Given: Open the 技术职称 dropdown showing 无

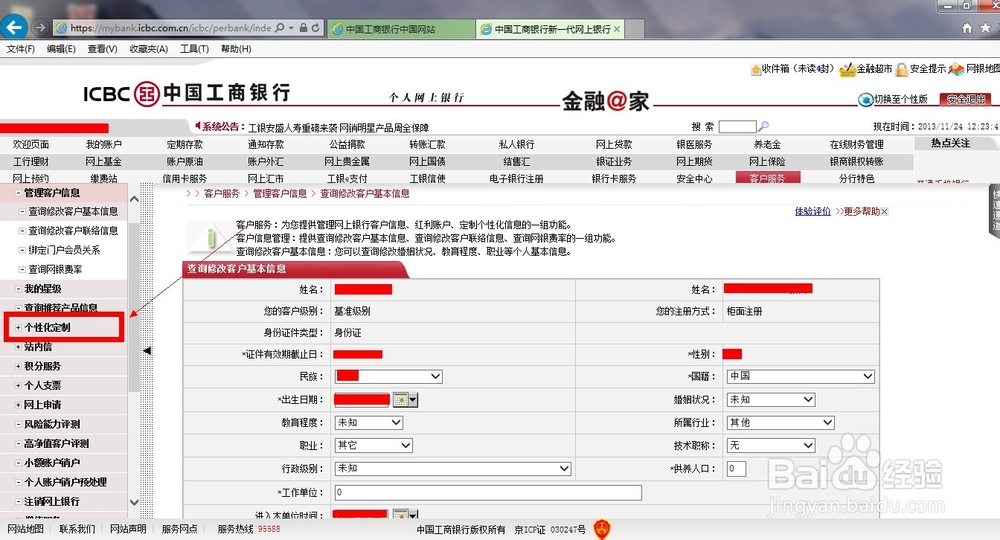Looking at the screenshot, I should click(x=771, y=446).
